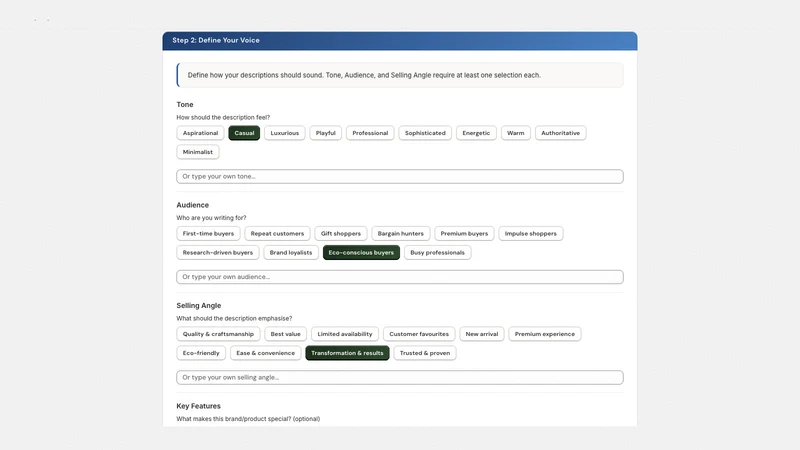This screenshot has height=450, width=800.
Task: Toggle the Sophisticated tone chip
Action: (x=425, y=133)
